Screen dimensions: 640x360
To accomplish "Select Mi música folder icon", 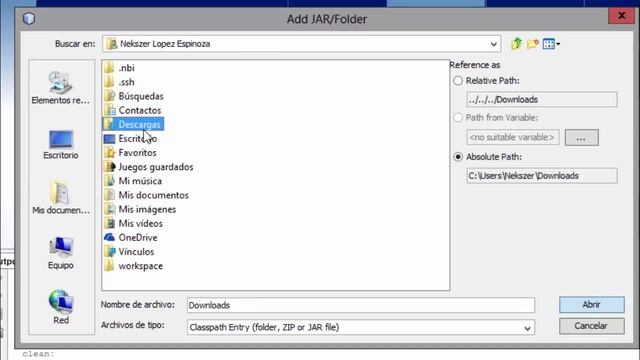I will click(x=109, y=181).
